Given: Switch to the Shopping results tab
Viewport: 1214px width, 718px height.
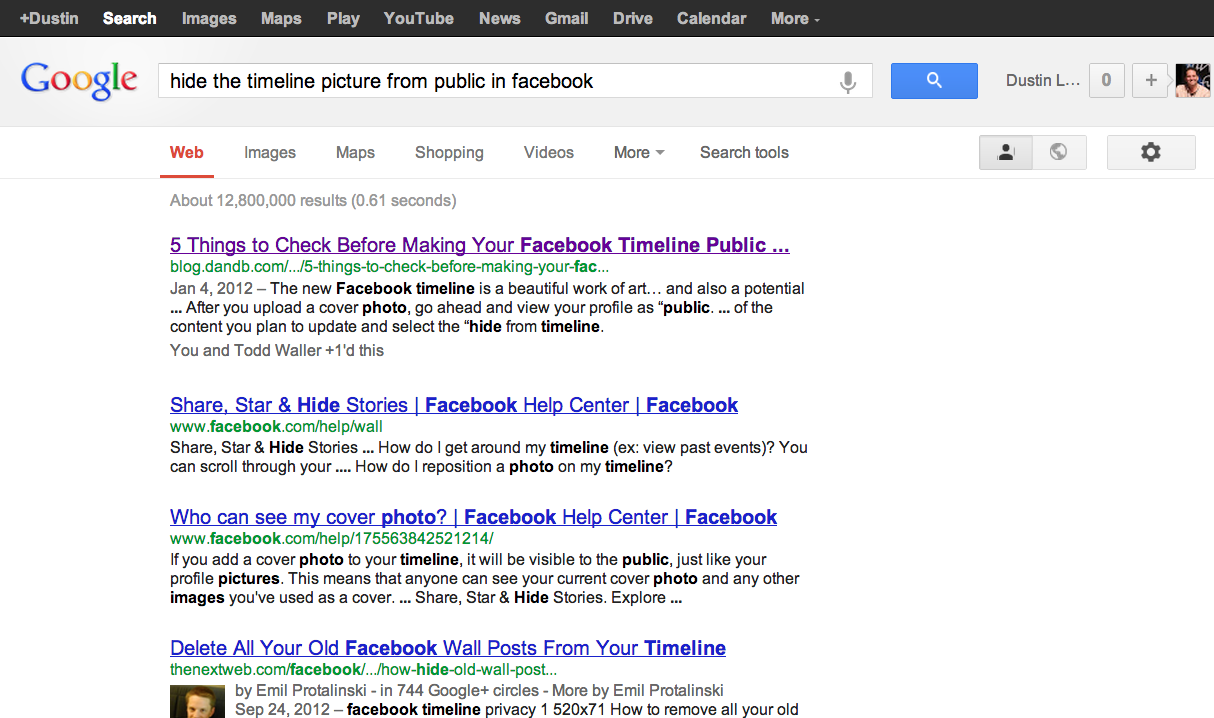Looking at the screenshot, I should 449,152.
